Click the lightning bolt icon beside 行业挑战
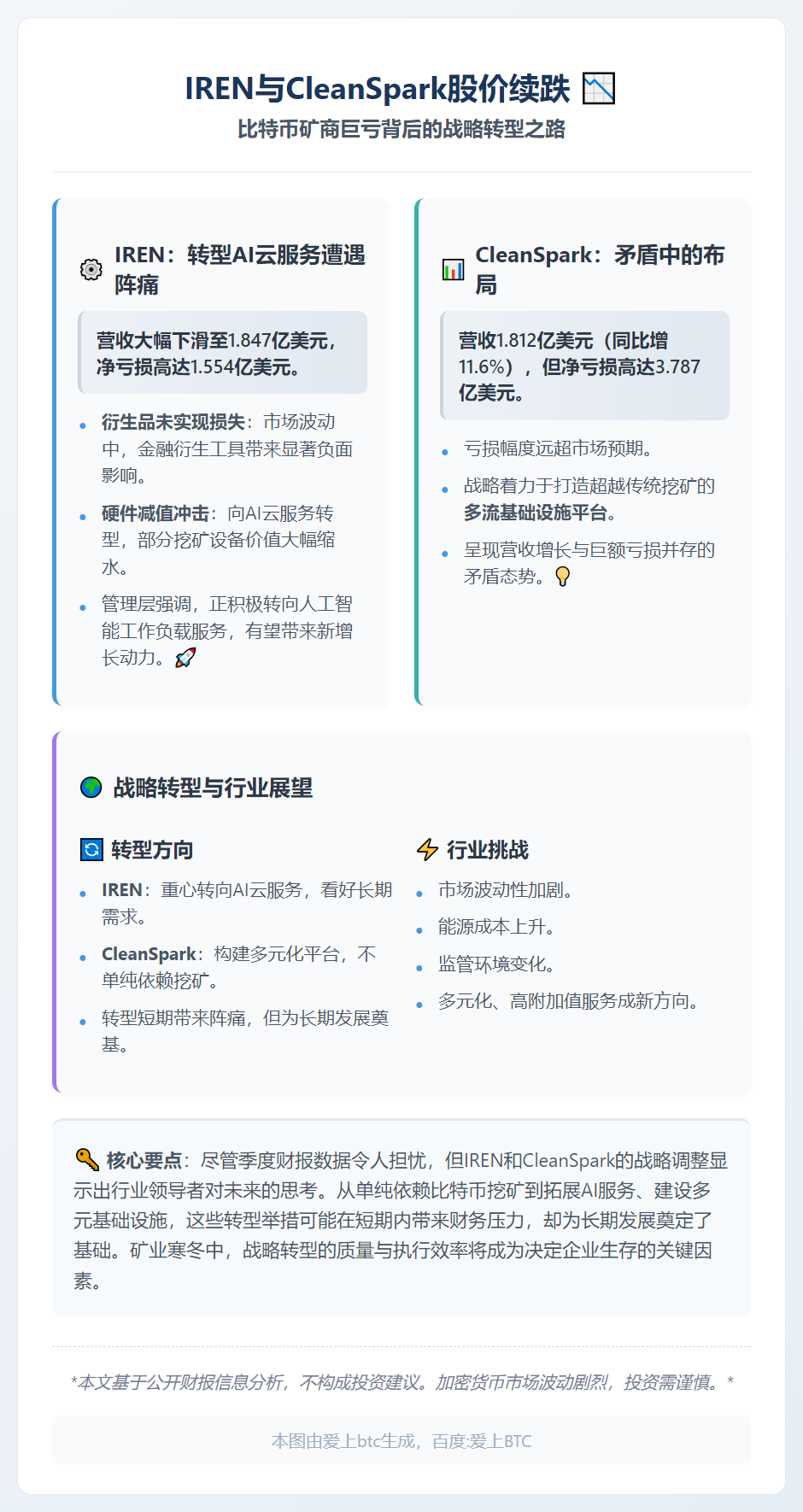Viewport: 803px width, 1512px height. (427, 850)
